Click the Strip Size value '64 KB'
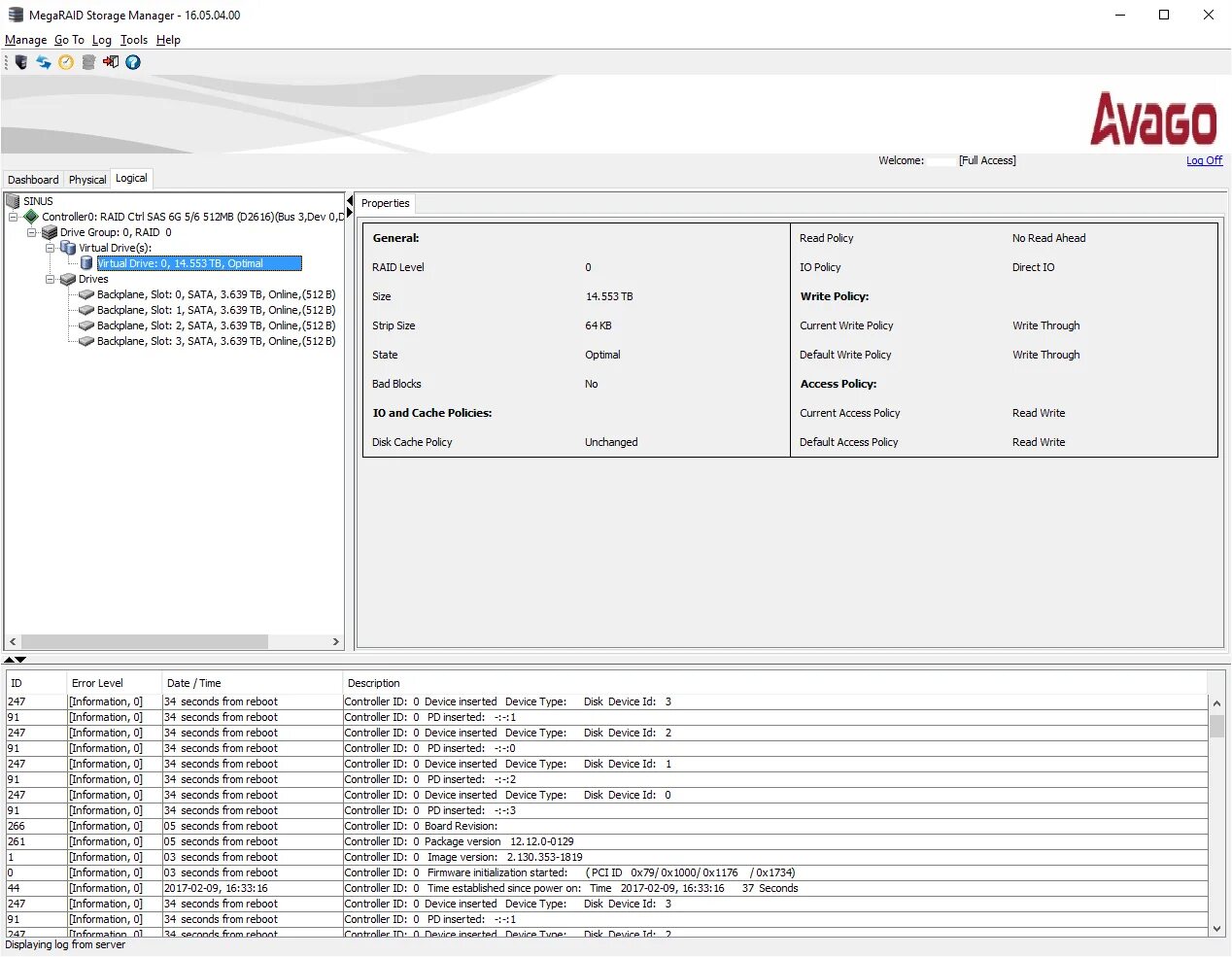The image size is (1232, 957). pyautogui.click(x=598, y=325)
